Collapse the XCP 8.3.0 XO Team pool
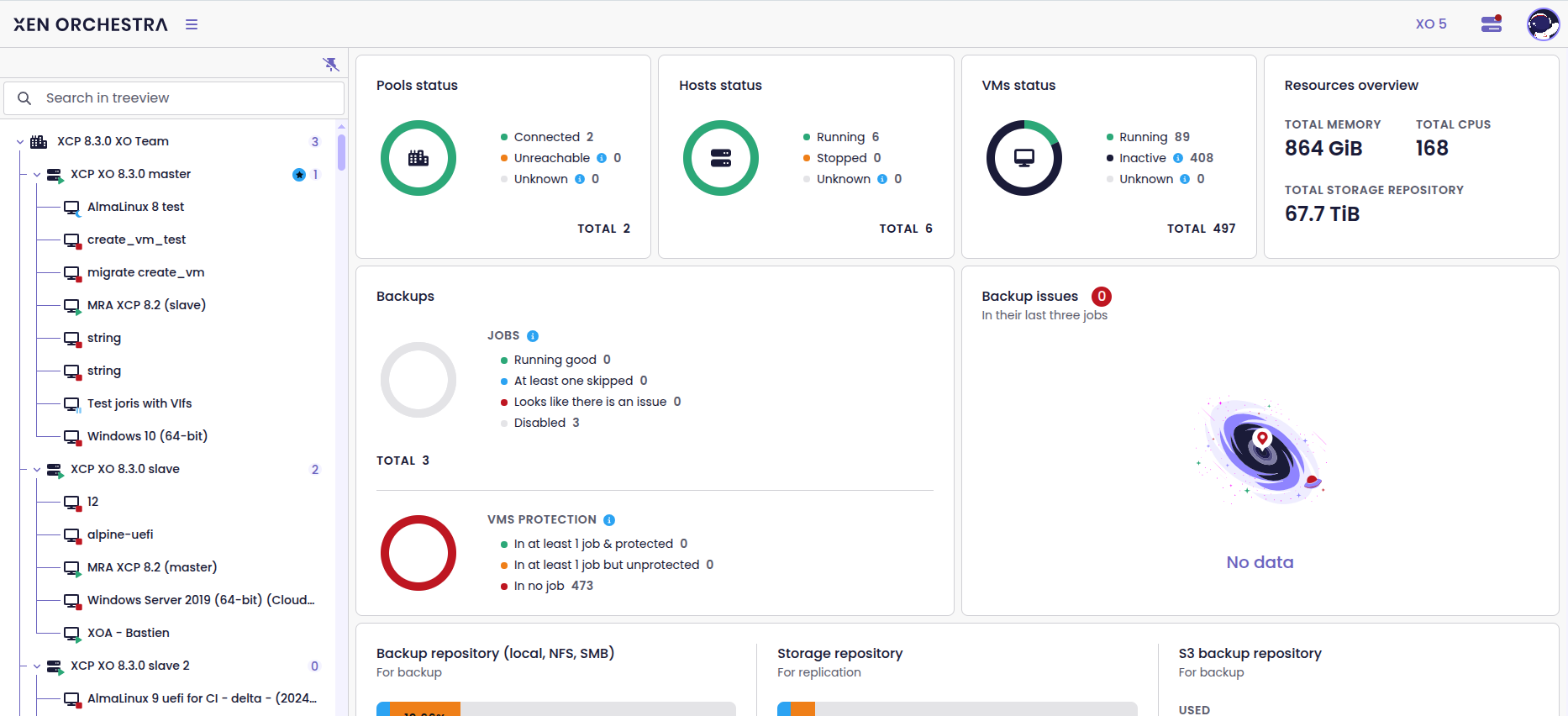Image resolution: width=1568 pixels, height=716 pixels. click(20, 142)
